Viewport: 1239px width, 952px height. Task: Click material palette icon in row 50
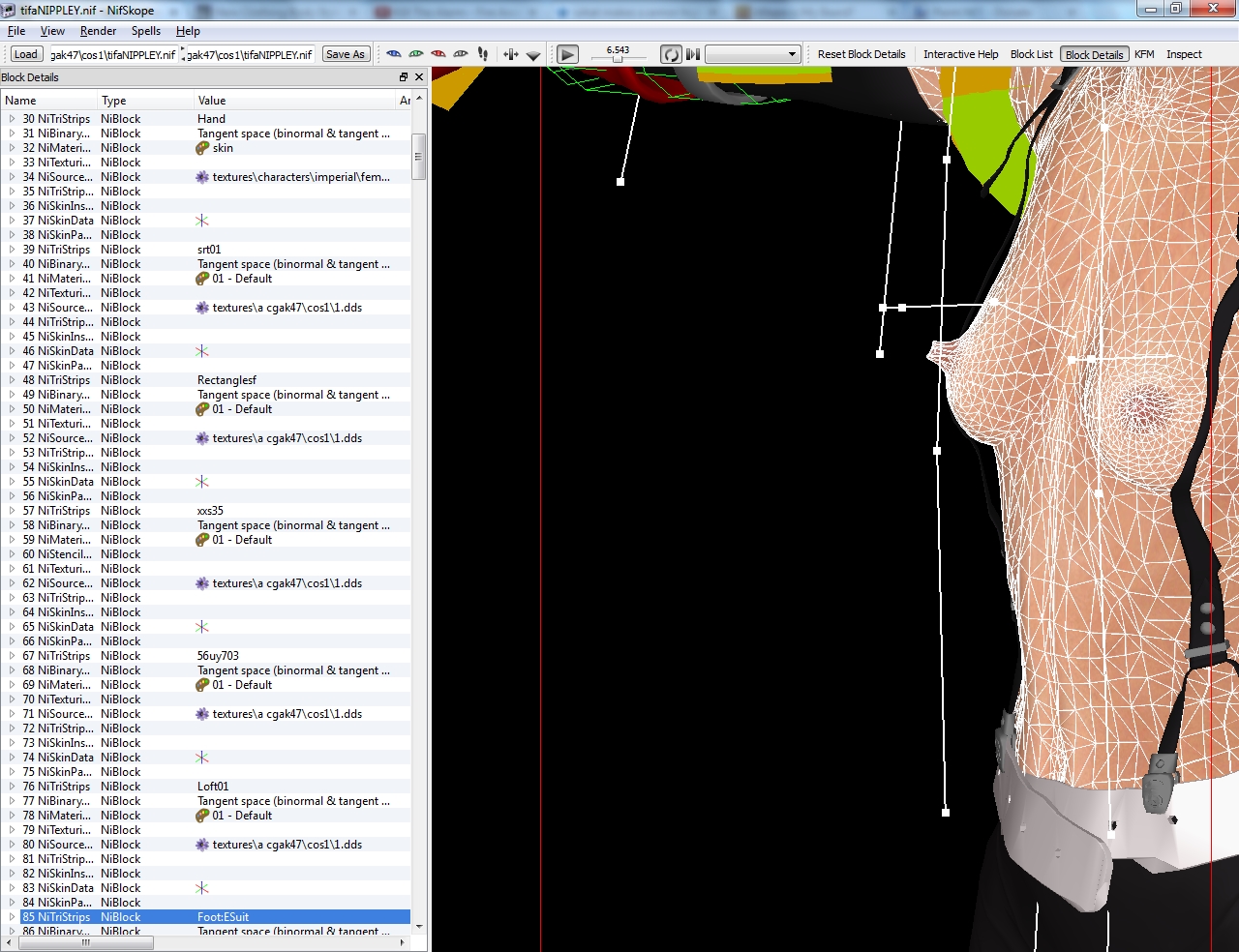(x=202, y=409)
